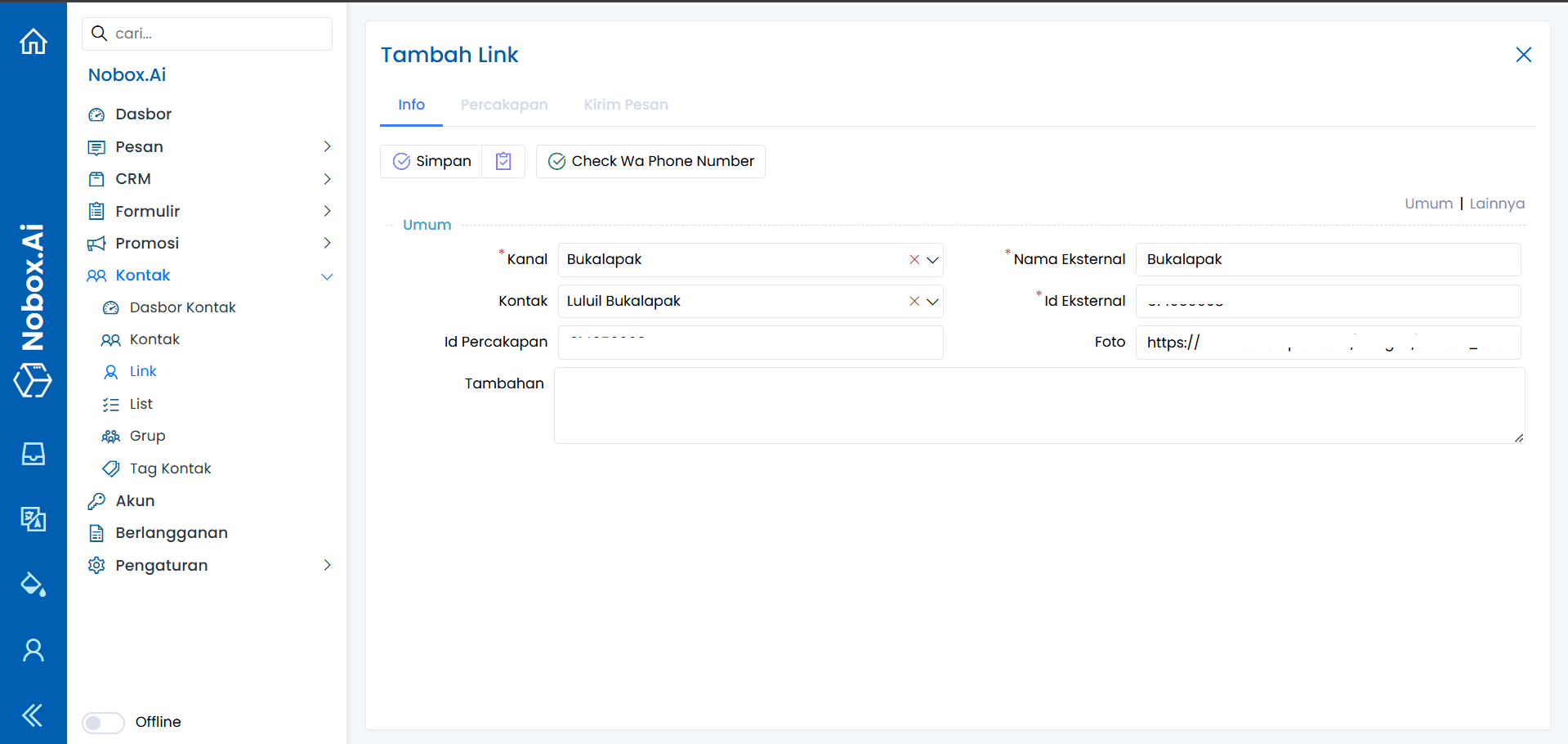Viewport: 1568px width, 744px height.
Task: Toggle the Offline switch
Action: [103, 723]
